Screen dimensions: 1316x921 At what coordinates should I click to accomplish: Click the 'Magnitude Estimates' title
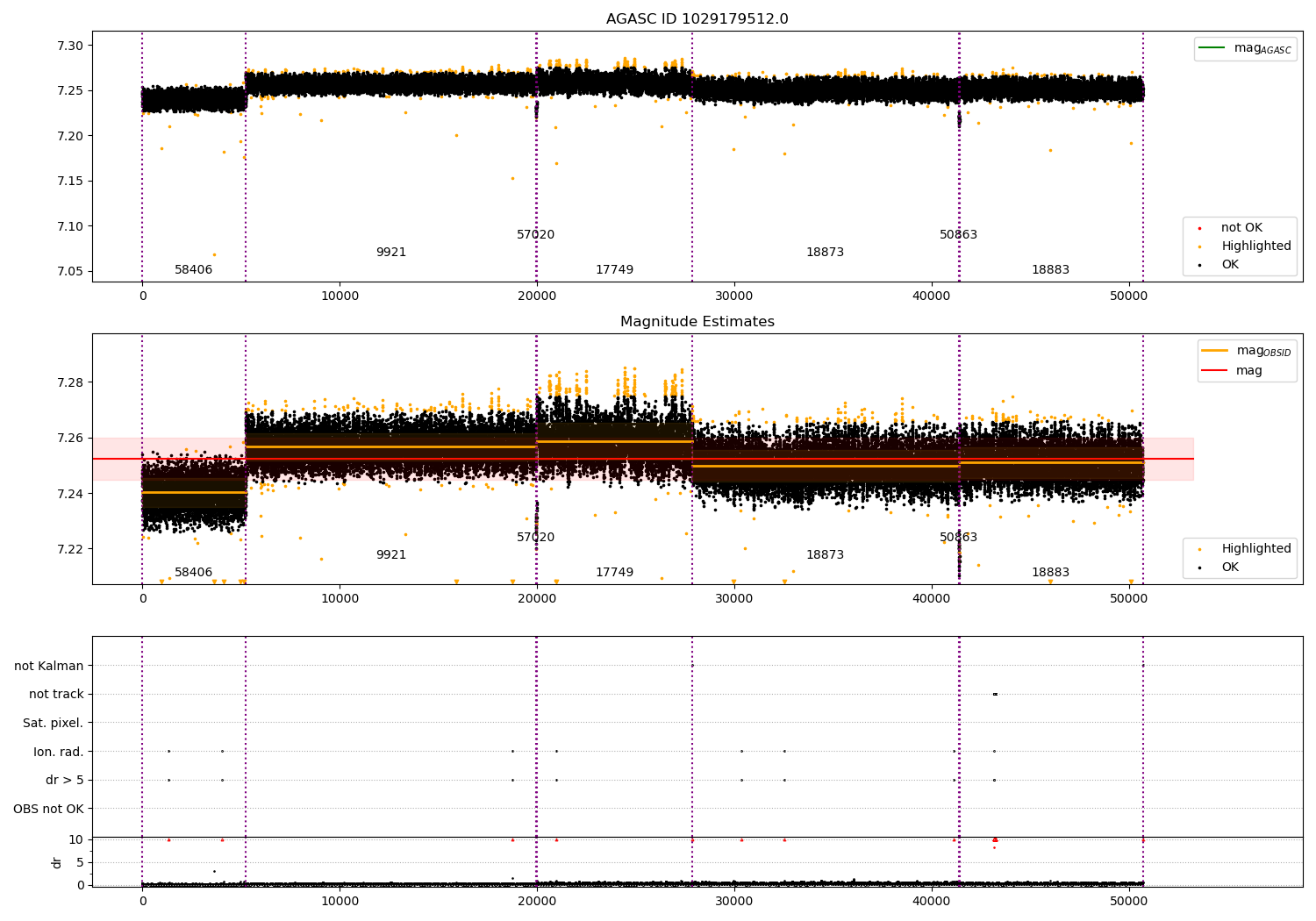coord(697,322)
